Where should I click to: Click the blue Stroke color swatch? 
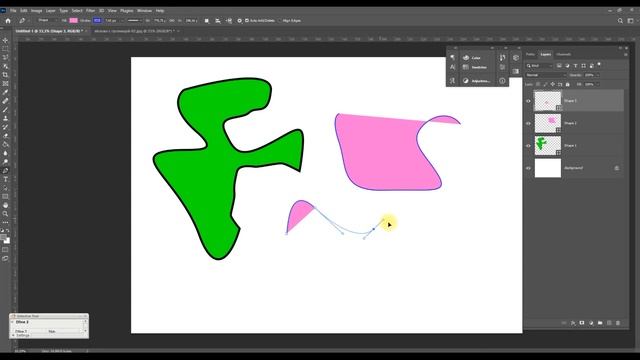(x=97, y=20)
